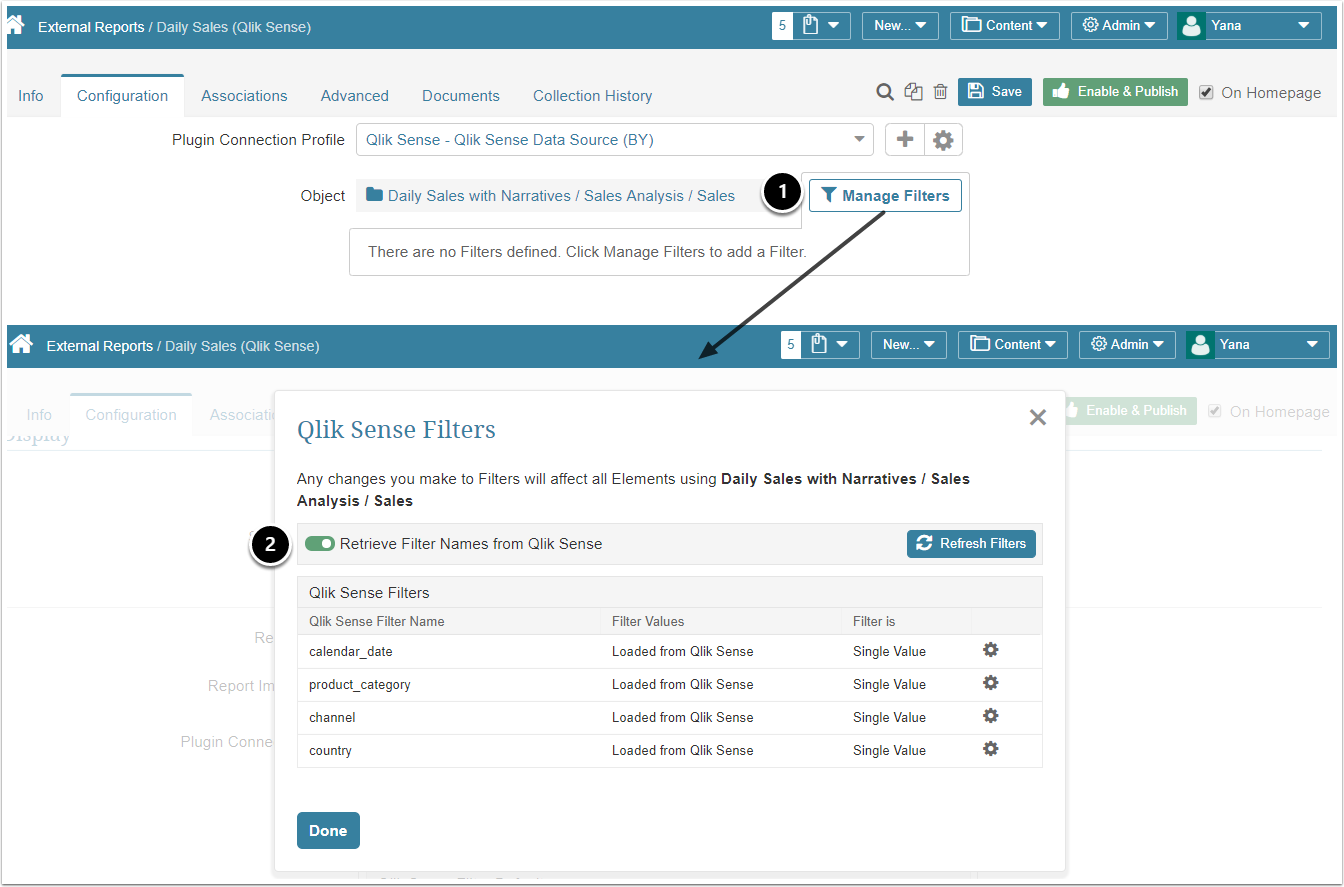This screenshot has width=1344, height=887.
Task: Click the Manage Filters button
Action: pos(885,196)
